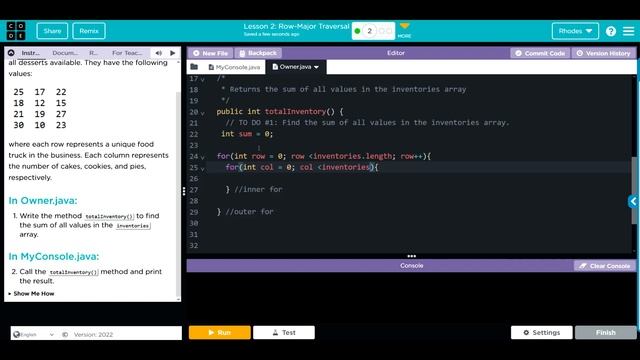Viewport: 640px width, 360px height.
Task: Click the Code.org logo
Action: coord(16,31)
